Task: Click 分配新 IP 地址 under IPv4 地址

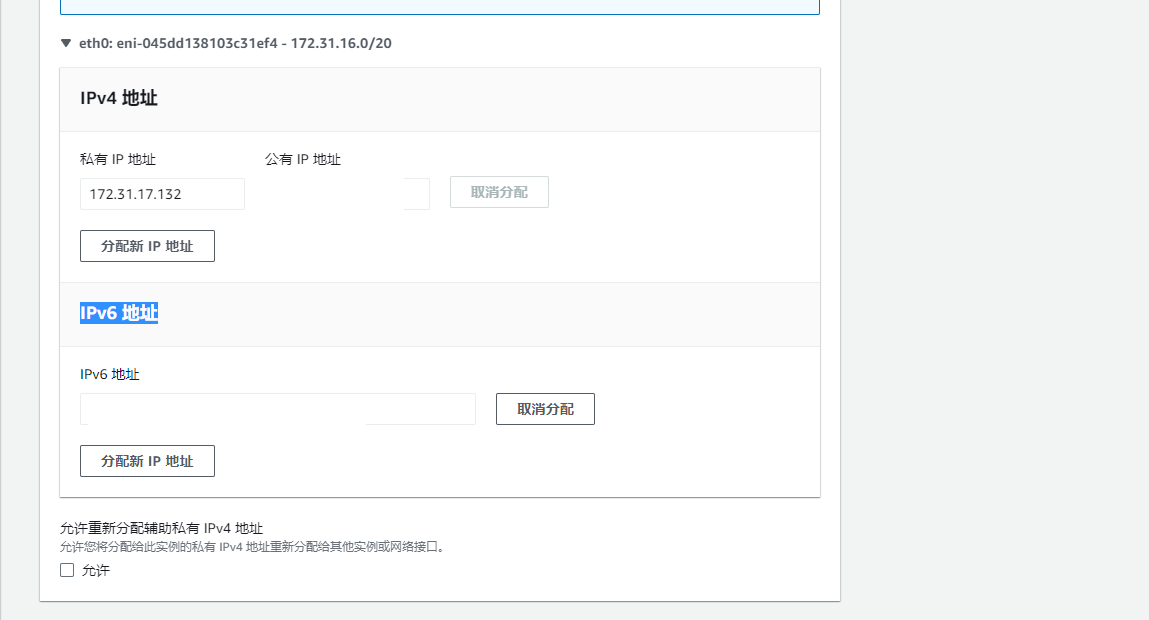Action: (147, 246)
